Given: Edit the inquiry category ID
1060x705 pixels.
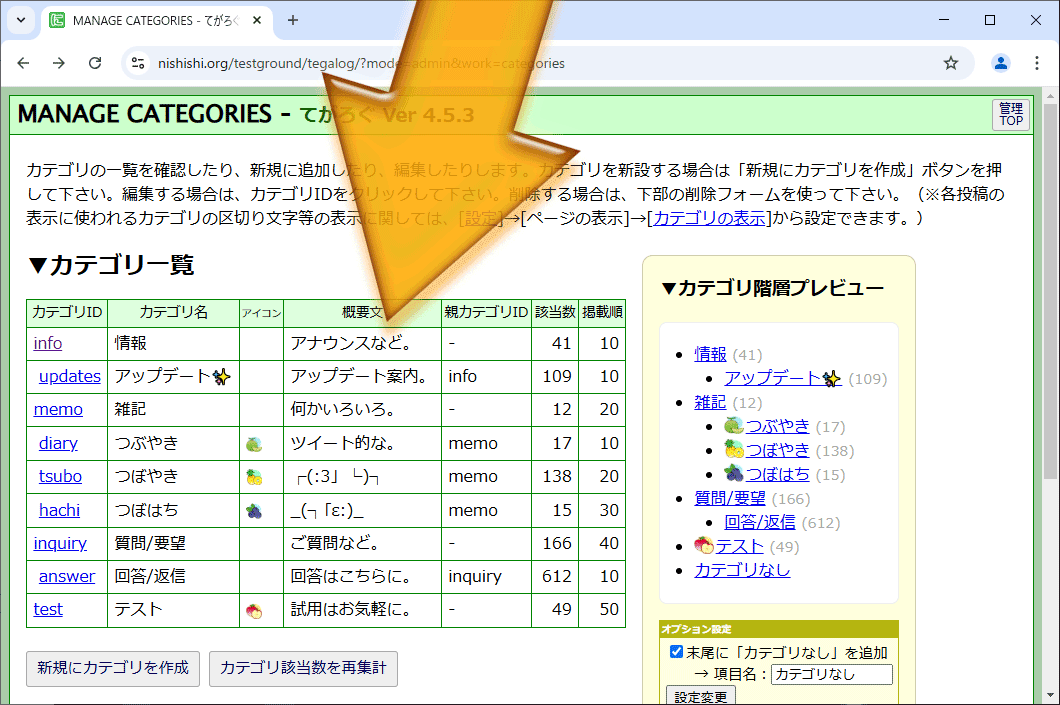Looking at the screenshot, I should (x=60, y=543).
